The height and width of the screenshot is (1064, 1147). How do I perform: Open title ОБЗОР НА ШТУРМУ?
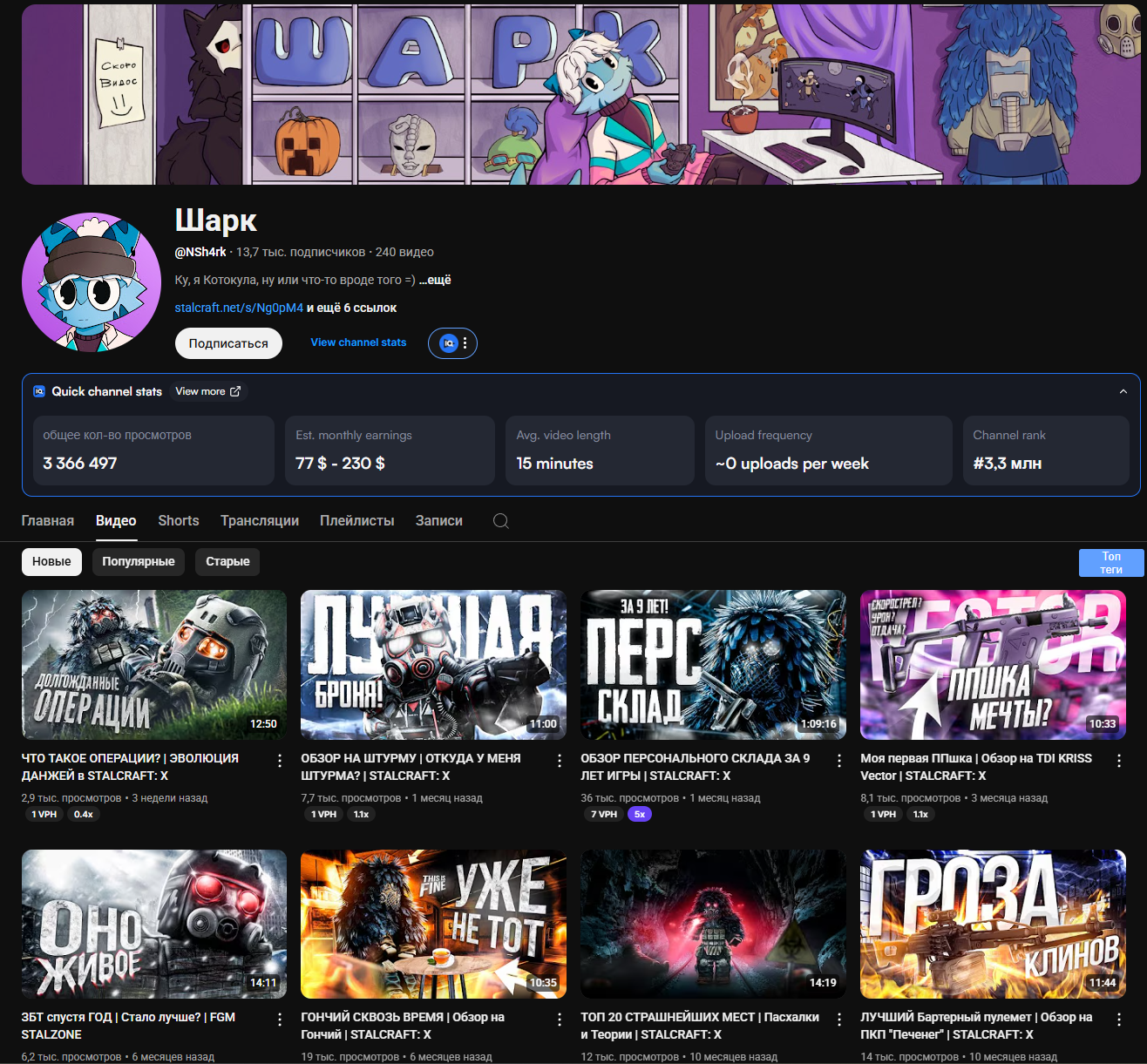pyautogui.click(x=411, y=767)
